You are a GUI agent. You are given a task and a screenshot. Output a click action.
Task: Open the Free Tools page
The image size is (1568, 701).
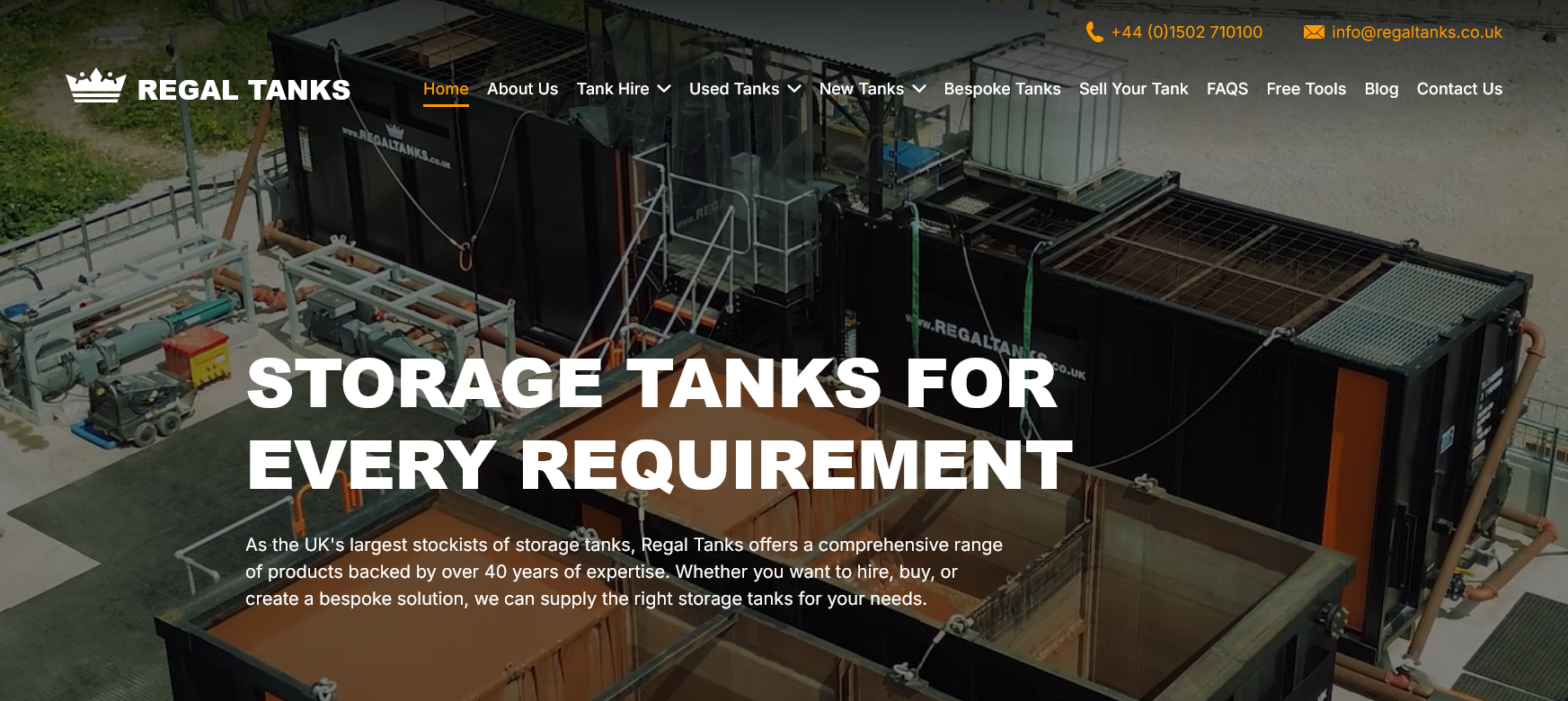1307,89
